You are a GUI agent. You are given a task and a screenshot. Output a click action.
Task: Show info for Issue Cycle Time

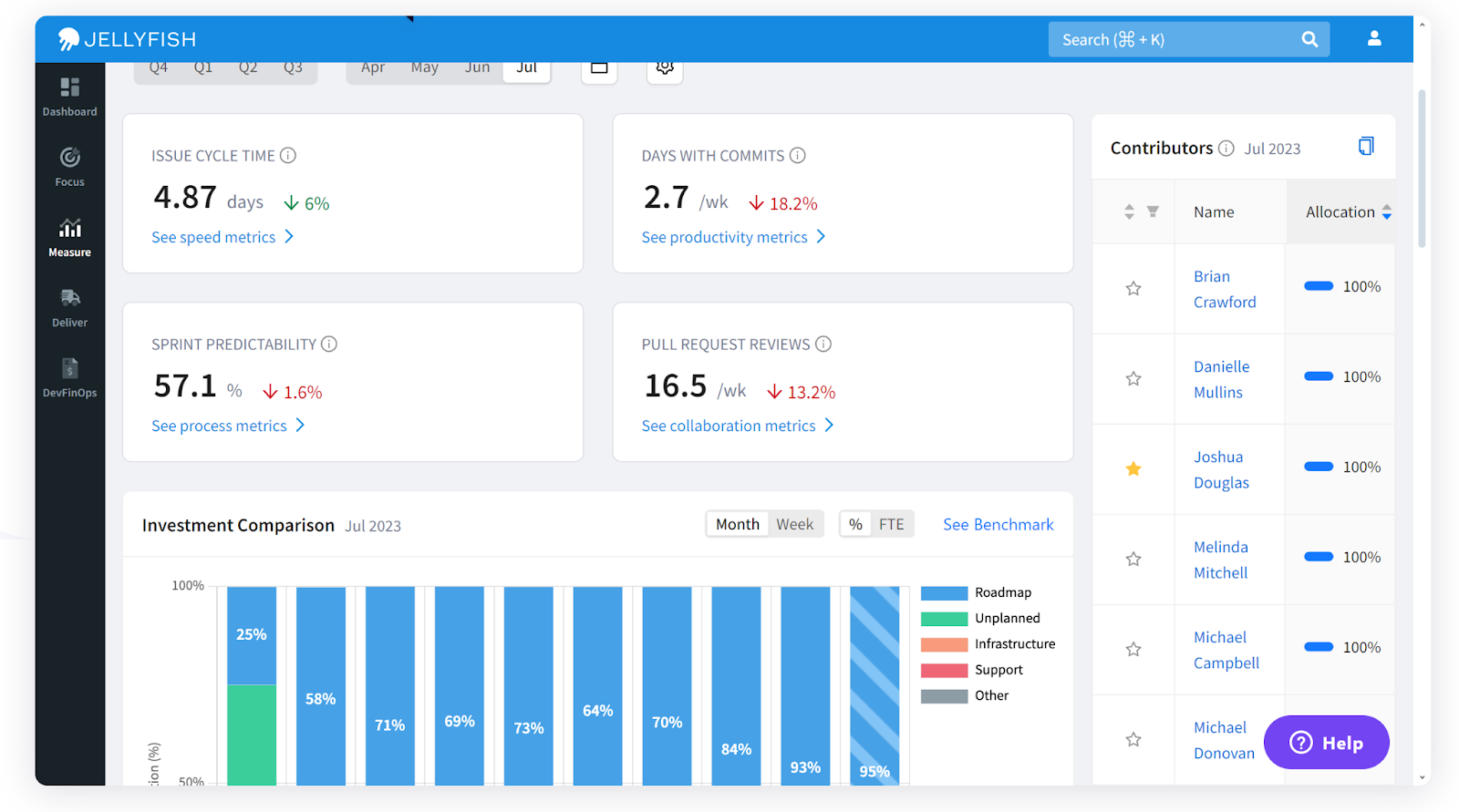[288, 156]
